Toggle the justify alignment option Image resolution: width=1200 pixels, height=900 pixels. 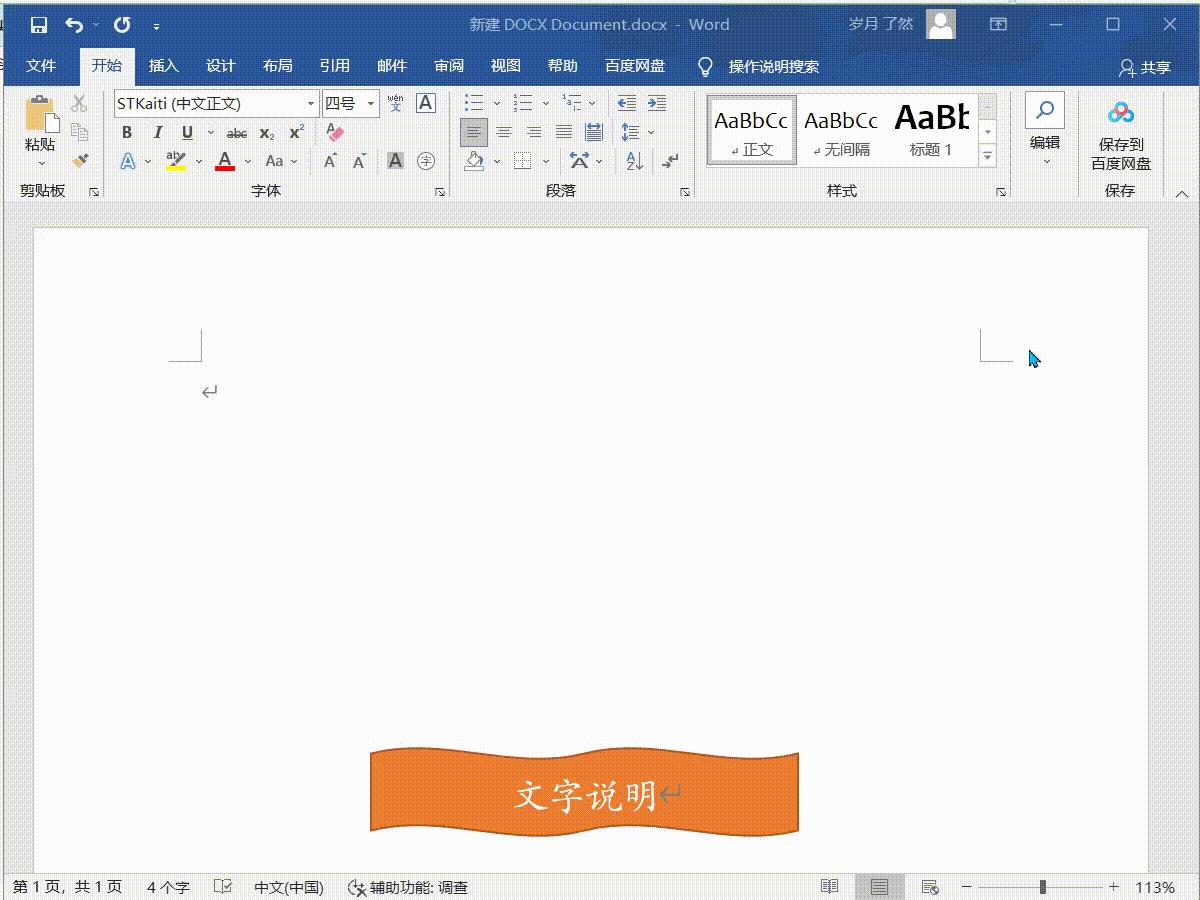click(563, 131)
